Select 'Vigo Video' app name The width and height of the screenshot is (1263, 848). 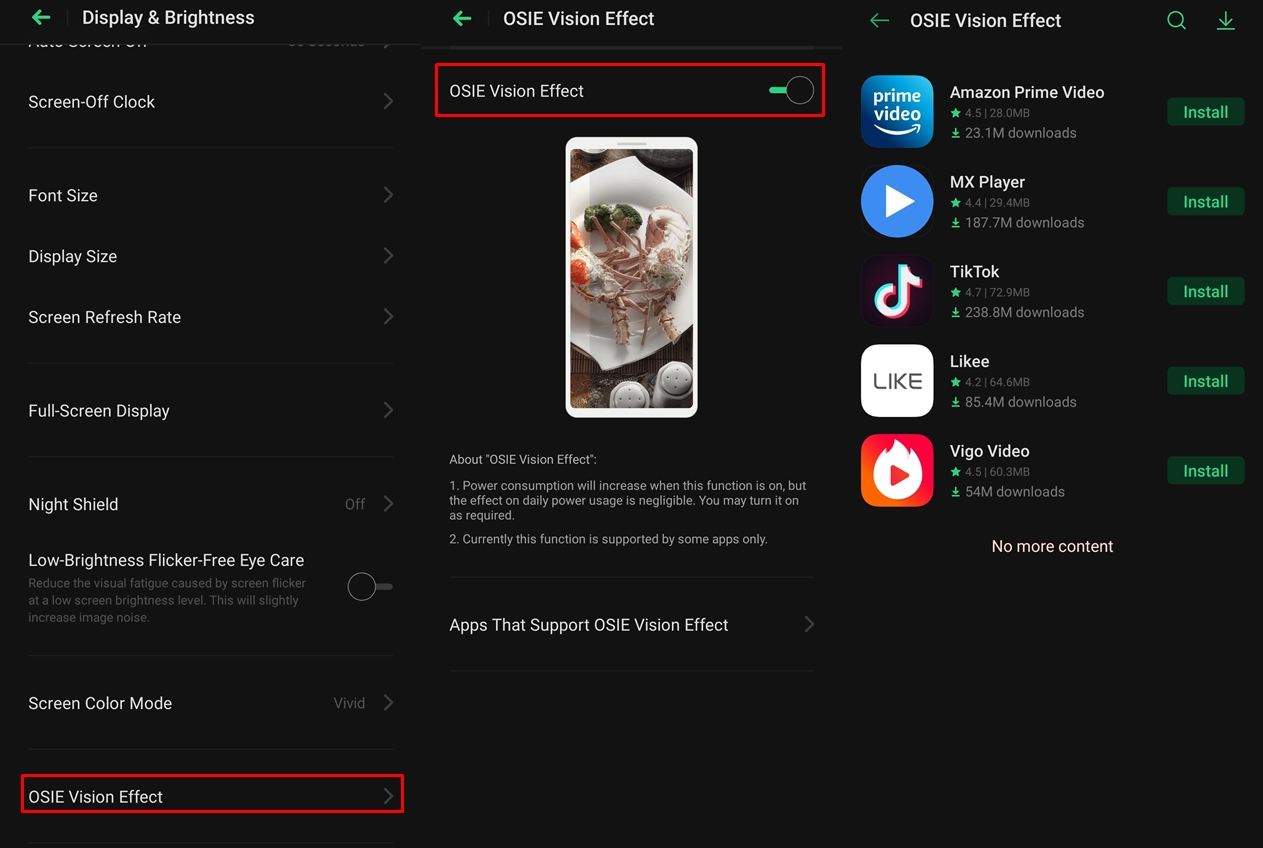(989, 451)
